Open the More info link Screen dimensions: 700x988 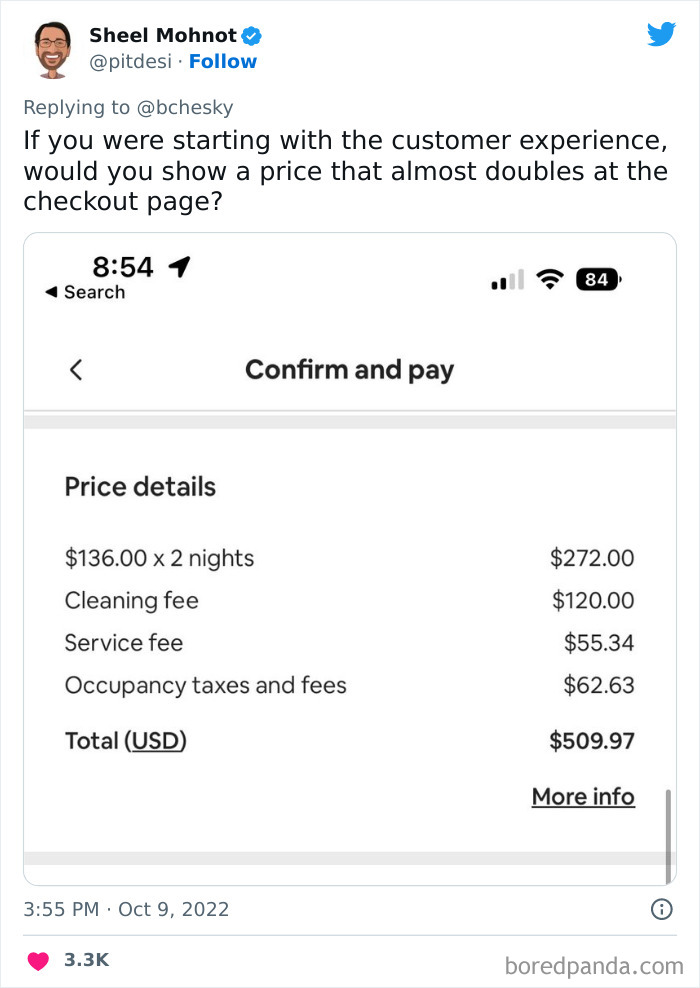coord(583,797)
